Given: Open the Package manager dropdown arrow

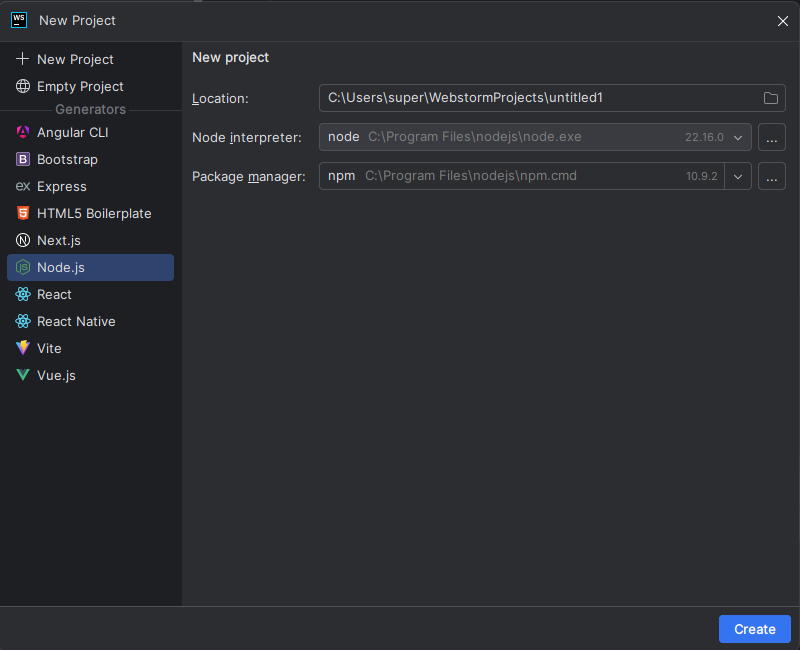Looking at the screenshot, I should click(738, 177).
